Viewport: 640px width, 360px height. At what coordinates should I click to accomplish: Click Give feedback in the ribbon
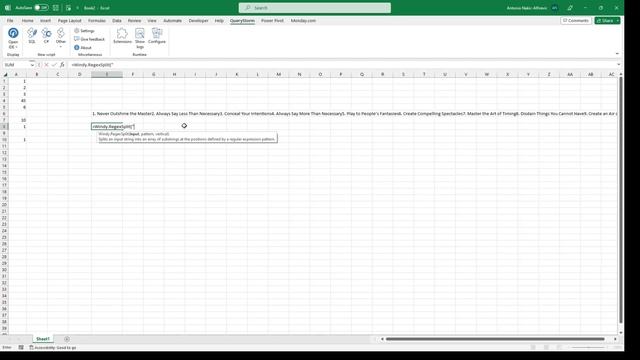click(x=89, y=39)
